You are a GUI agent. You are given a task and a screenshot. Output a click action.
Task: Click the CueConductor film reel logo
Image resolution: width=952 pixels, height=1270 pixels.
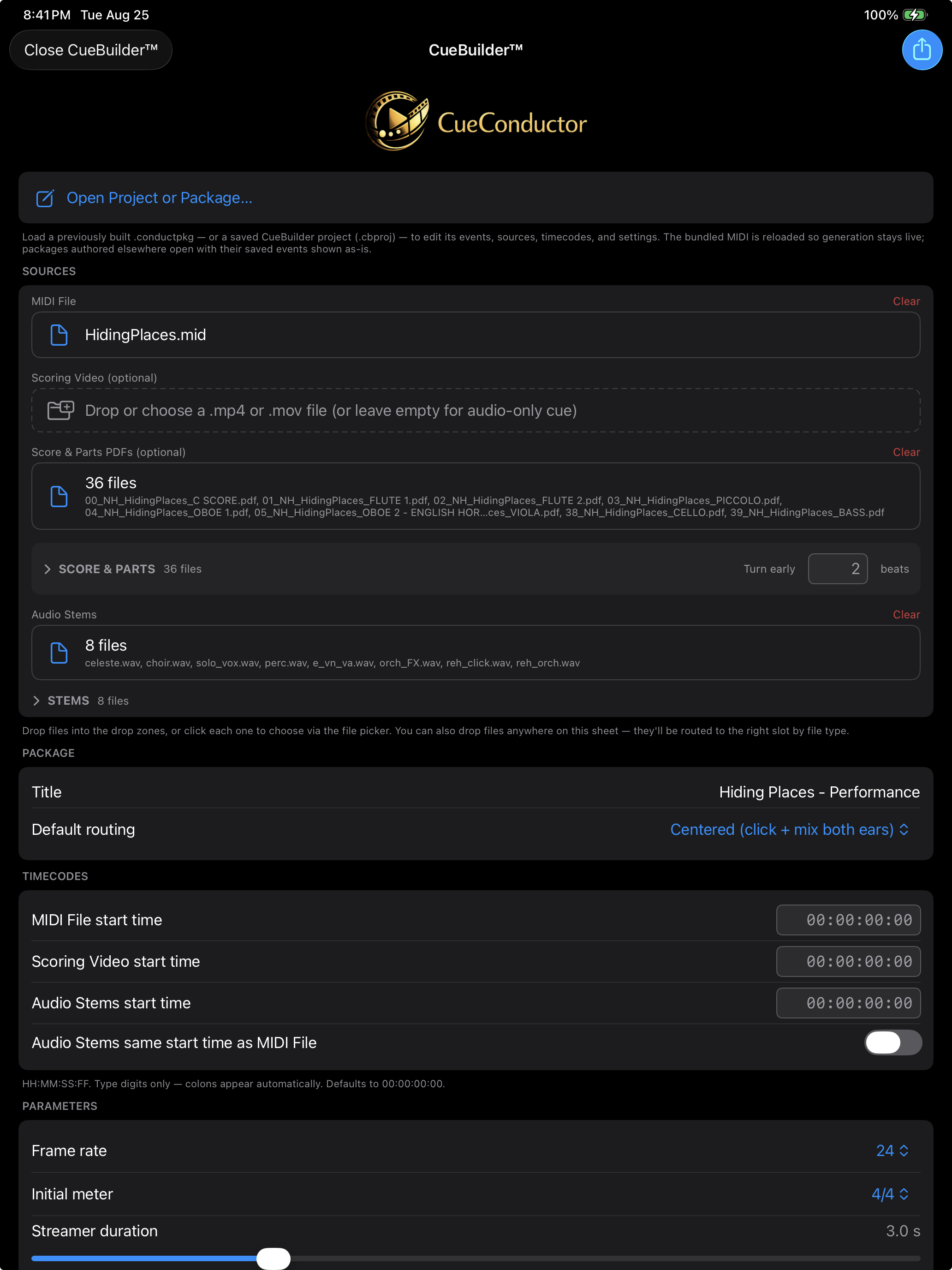(398, 121)
